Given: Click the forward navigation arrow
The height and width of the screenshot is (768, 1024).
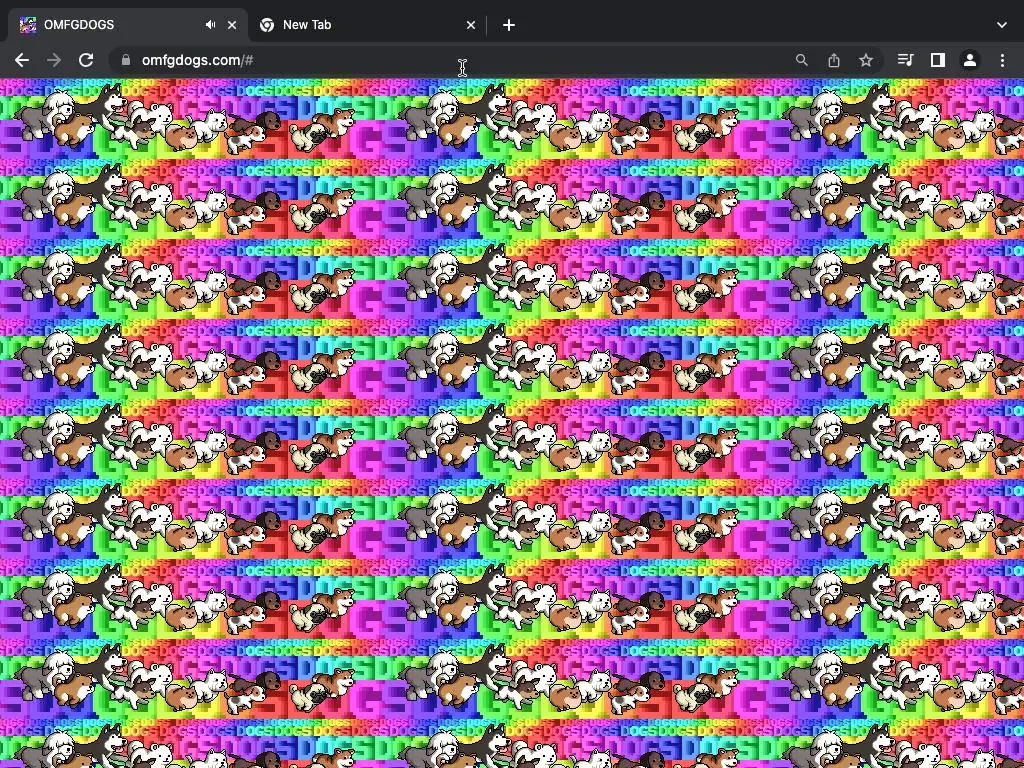Looking at the screenshot, I should (54, 60).
